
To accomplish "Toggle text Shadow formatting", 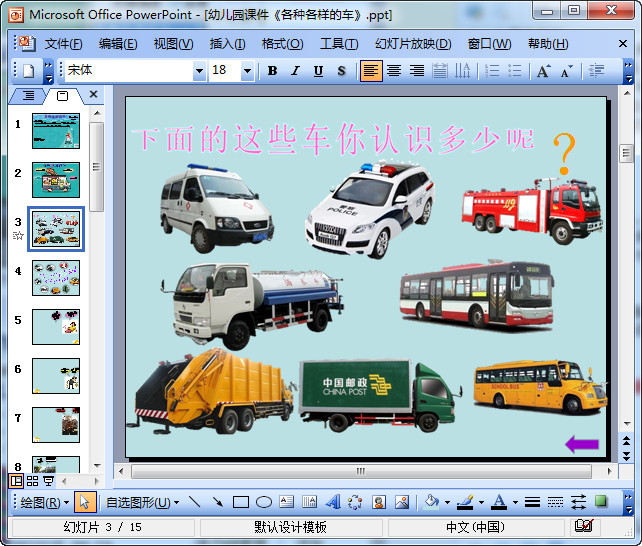I will point(341,71).
